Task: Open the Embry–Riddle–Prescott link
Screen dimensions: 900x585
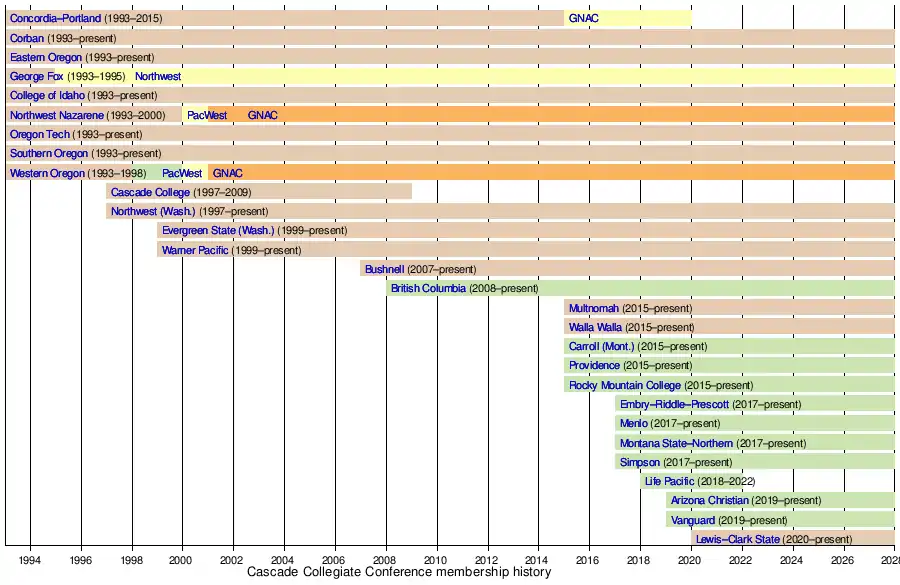Action: click(674, 404)
